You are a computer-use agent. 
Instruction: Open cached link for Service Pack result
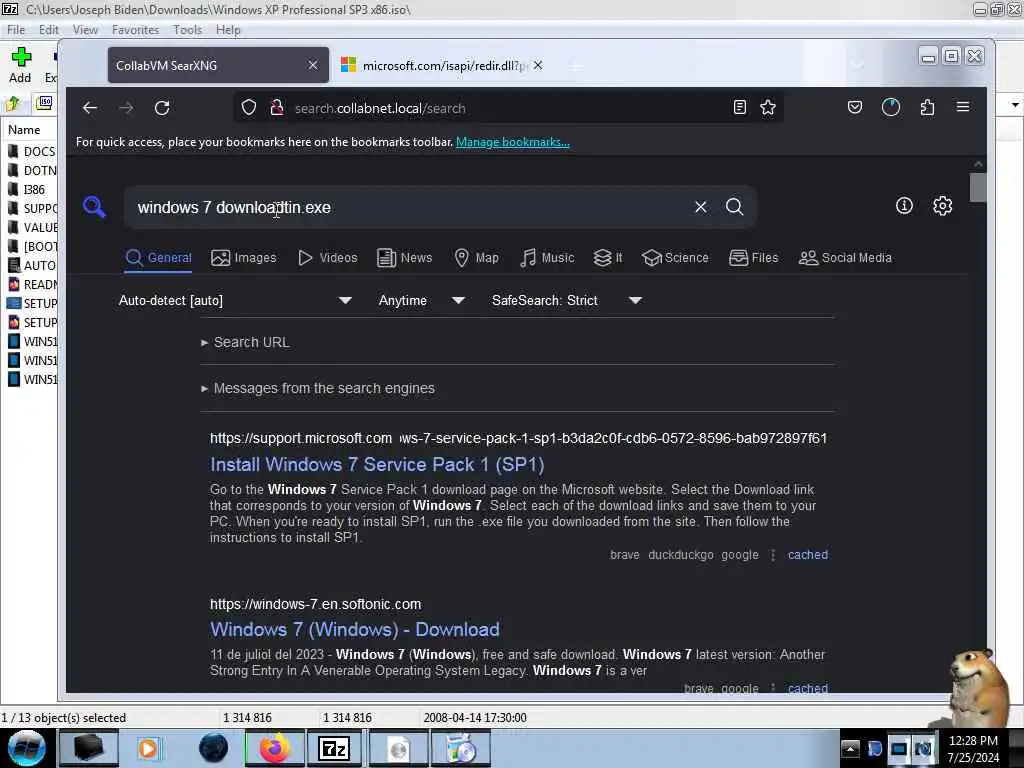(808, 554)
